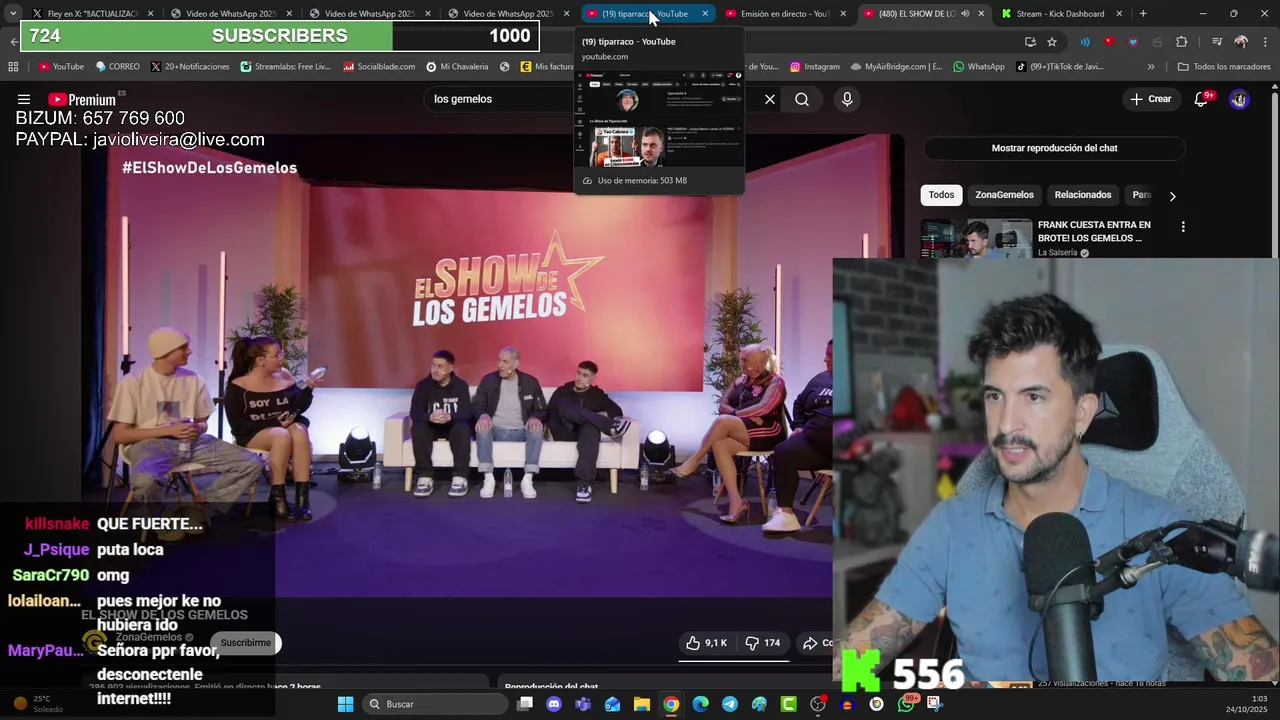Open the FRANK CUESTA video thumbnail
Image resolution: width=1280 pixels, height=720 pixels.
pos(976,238)
